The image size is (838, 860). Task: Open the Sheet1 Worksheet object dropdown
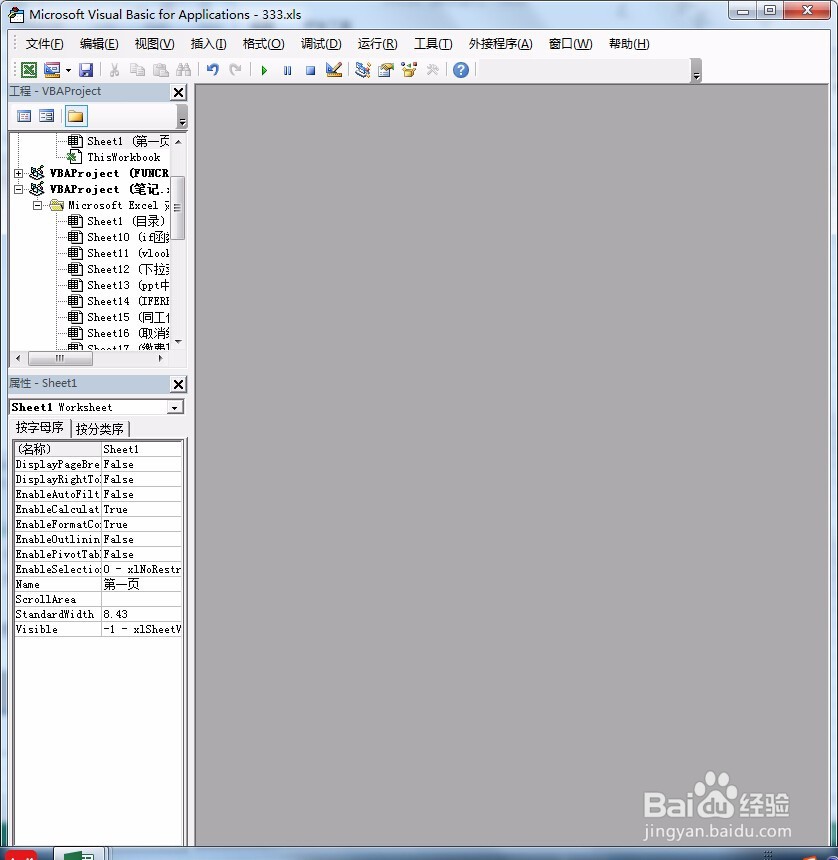click(175, 408)
